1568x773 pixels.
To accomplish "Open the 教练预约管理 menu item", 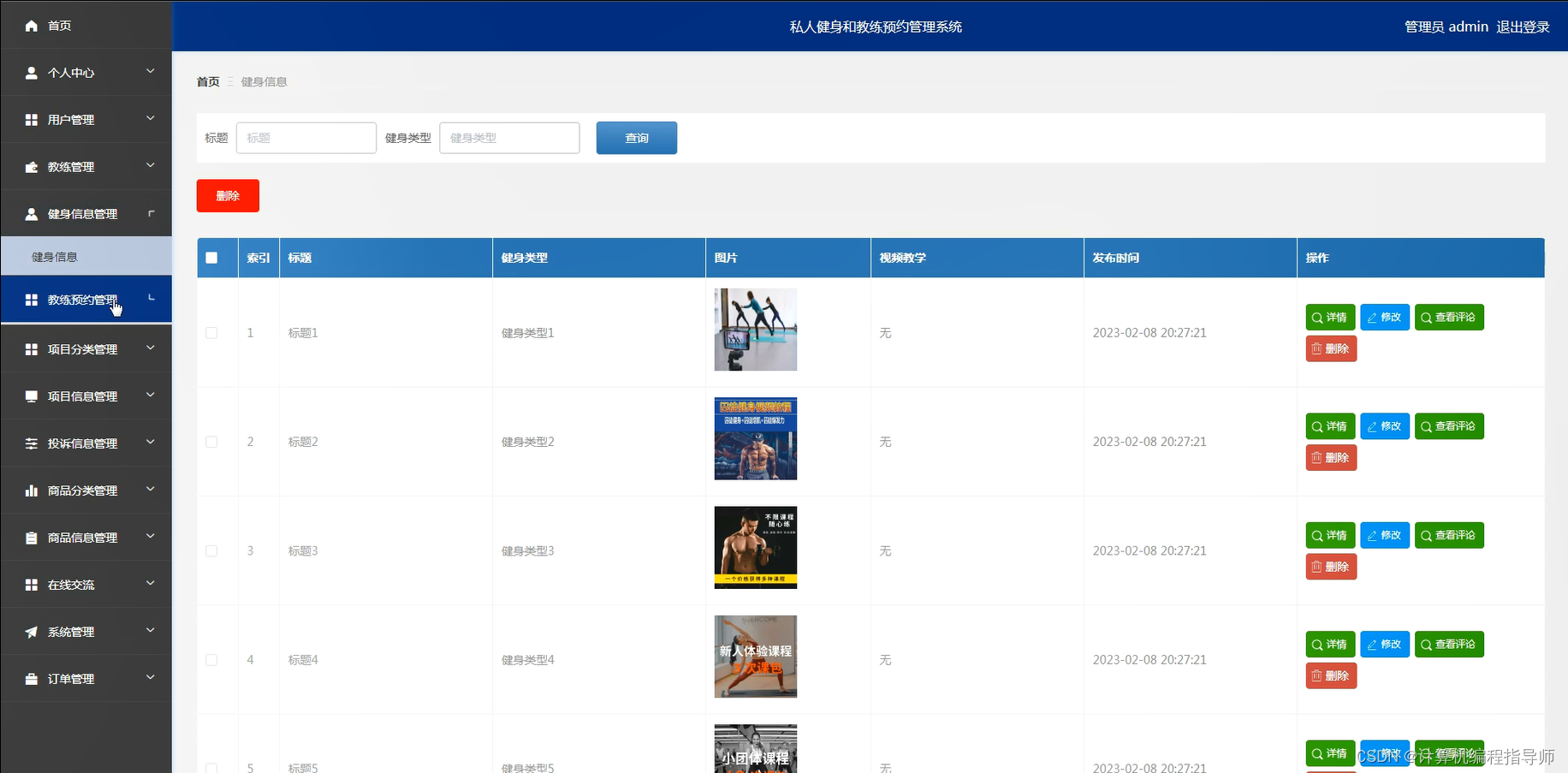I will click(x=86, y=300).
